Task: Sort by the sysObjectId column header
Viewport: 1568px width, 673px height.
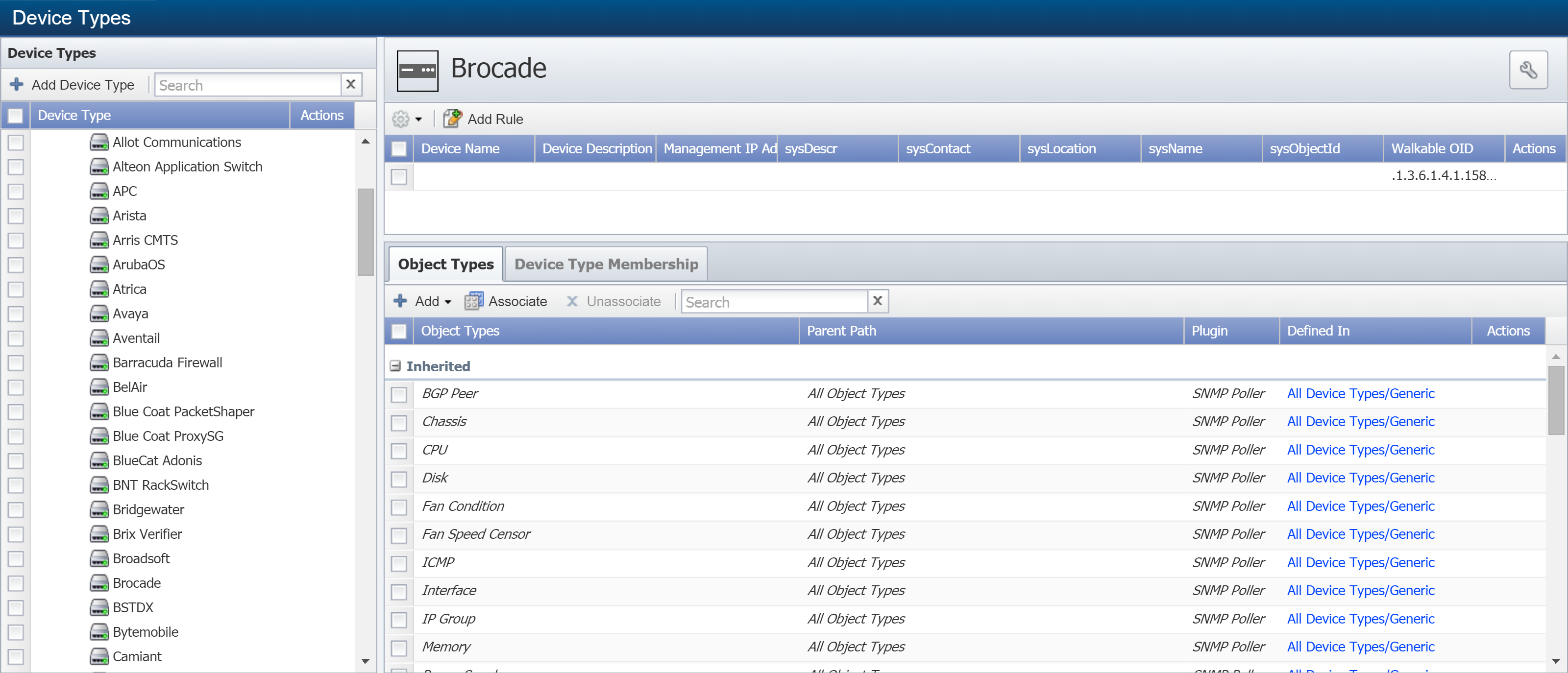Action: point(1323,148)
